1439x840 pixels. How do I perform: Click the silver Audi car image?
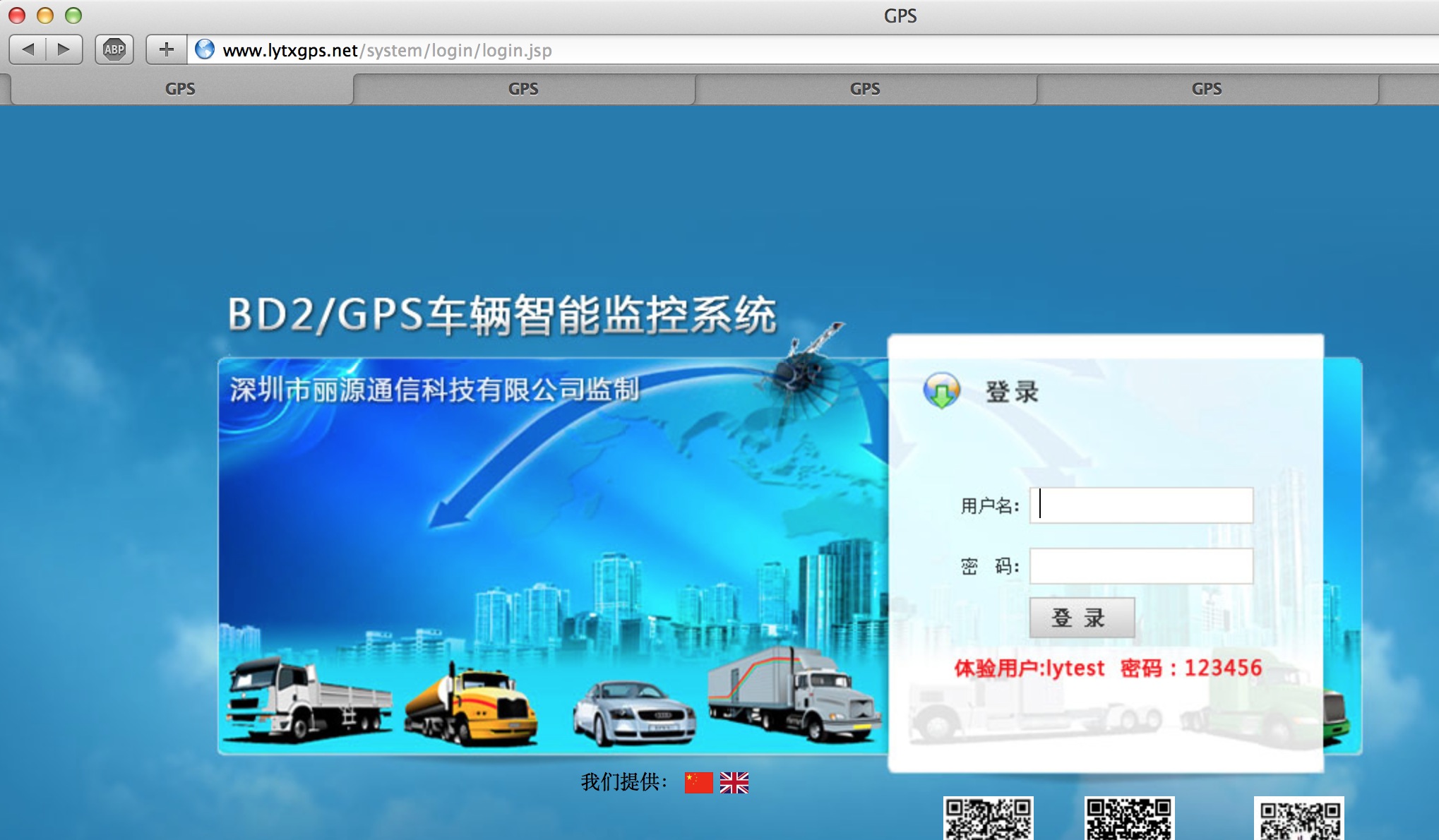click(x=634, y=712)
